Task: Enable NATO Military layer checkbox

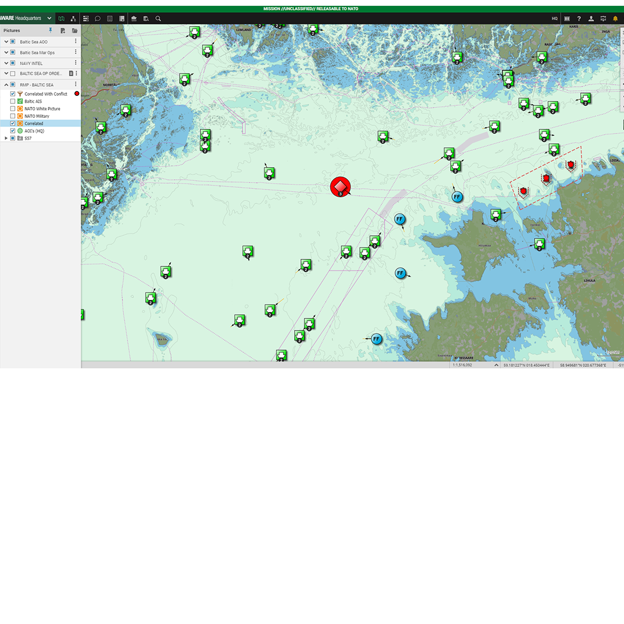Action: point(13,116)
